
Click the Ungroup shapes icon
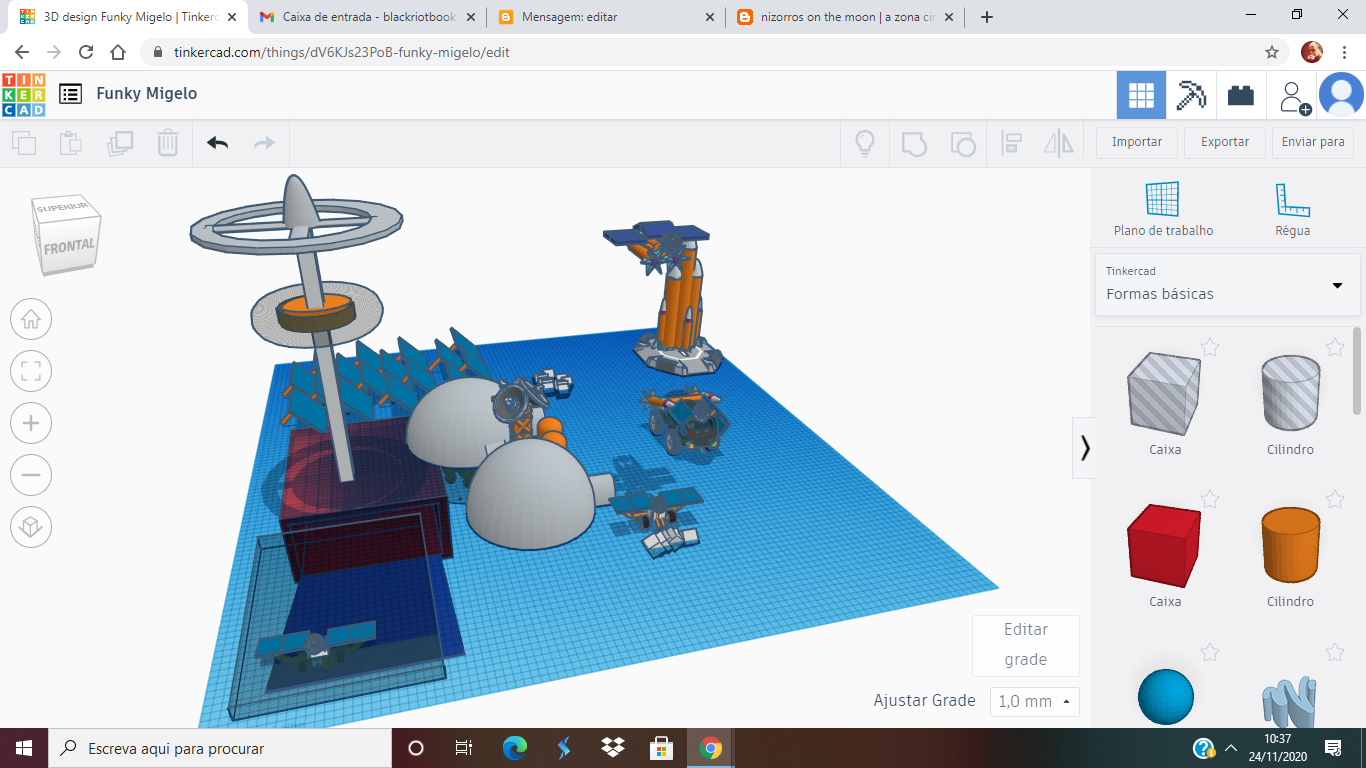(962, 143)
